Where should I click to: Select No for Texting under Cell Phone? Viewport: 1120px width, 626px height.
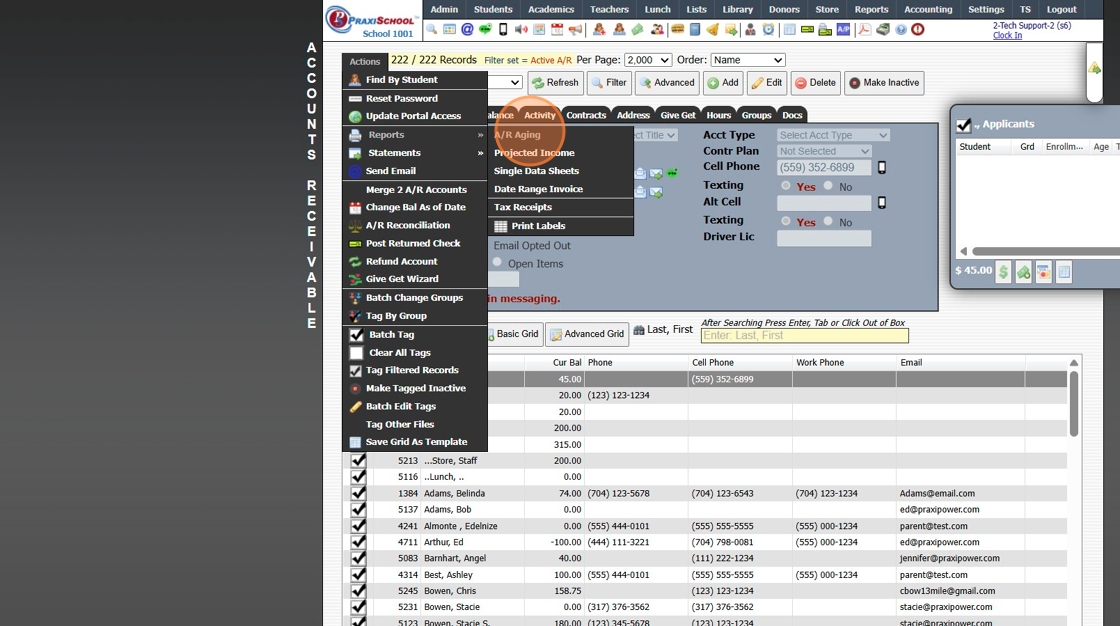828,186
